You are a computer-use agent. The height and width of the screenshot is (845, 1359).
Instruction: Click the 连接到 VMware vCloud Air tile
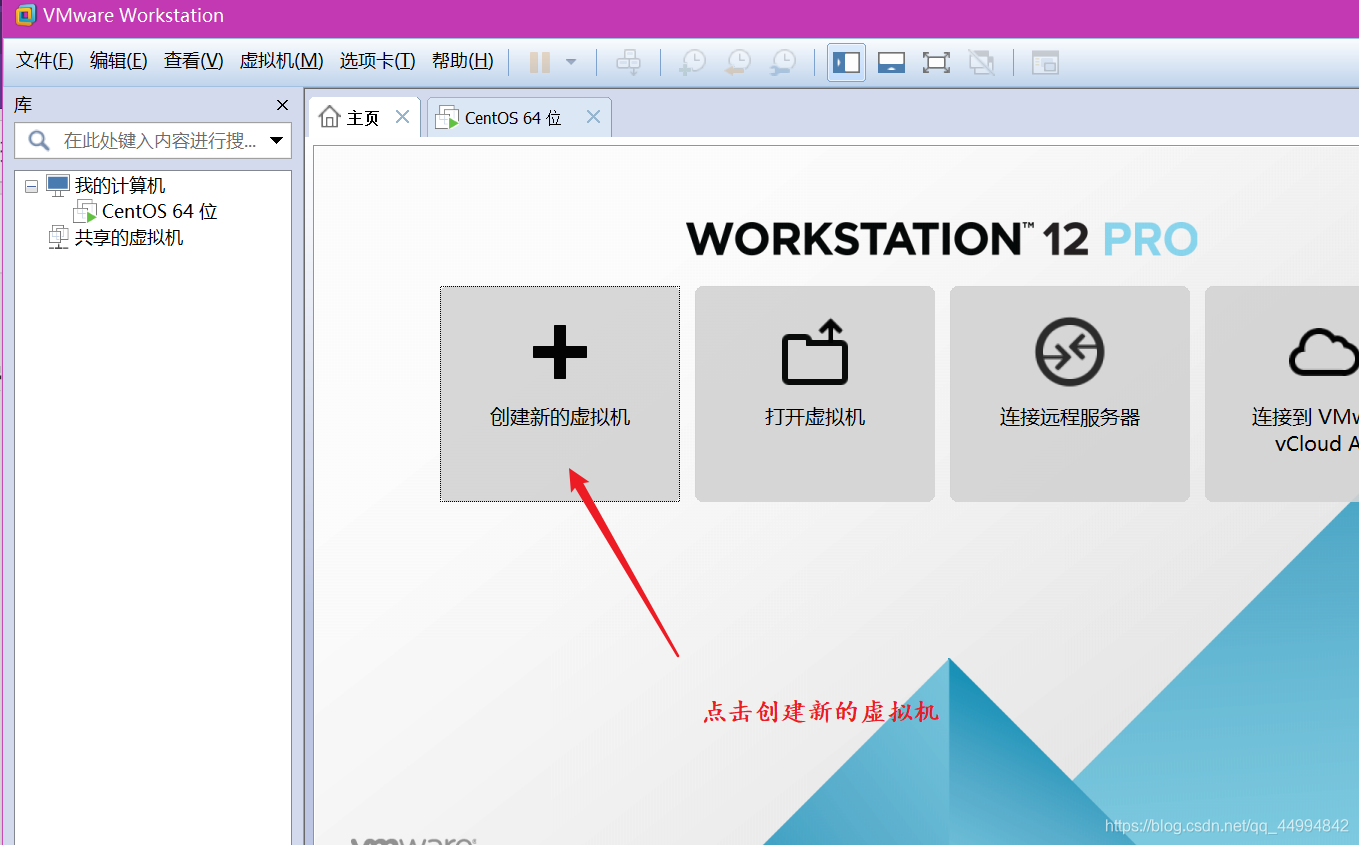pos(1282,394)
